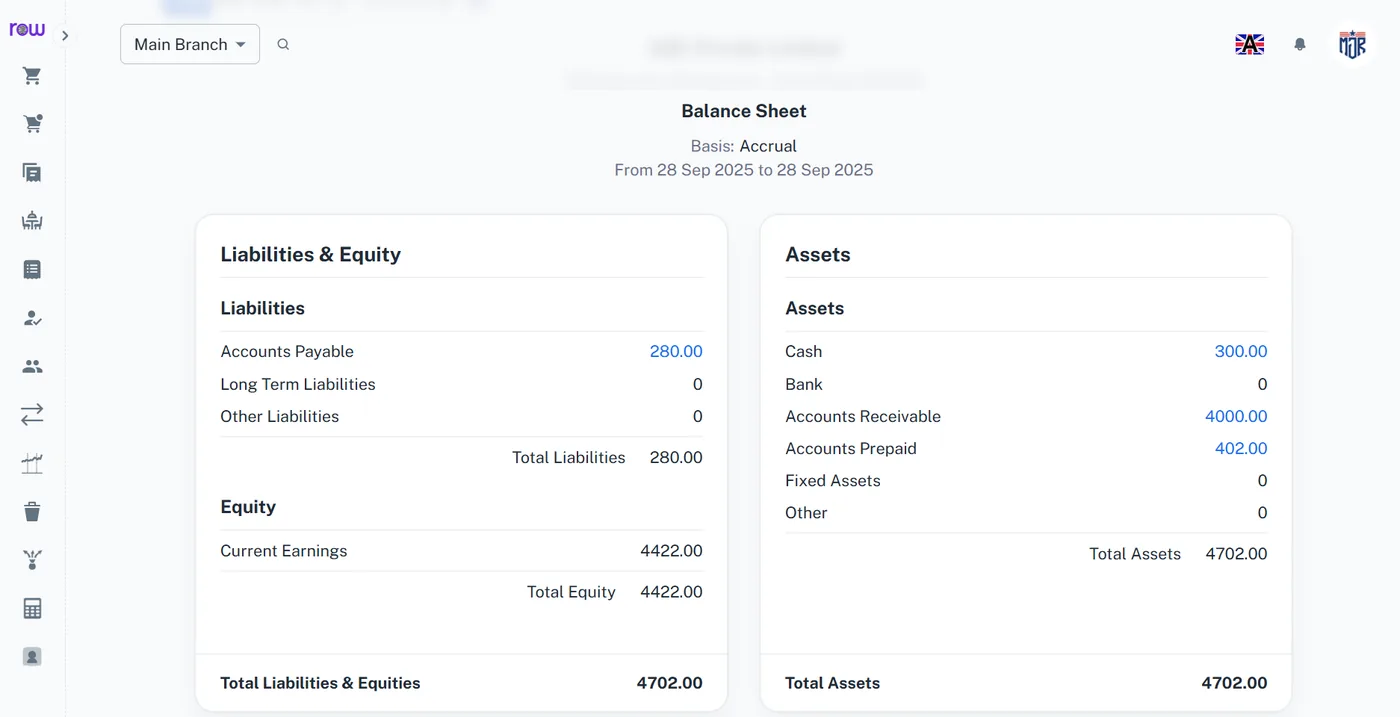This screenshot has width=1400, height=717.
Task: Click the row logo in the sidebar
Action: pyautogui.click(x=27, y=30)
